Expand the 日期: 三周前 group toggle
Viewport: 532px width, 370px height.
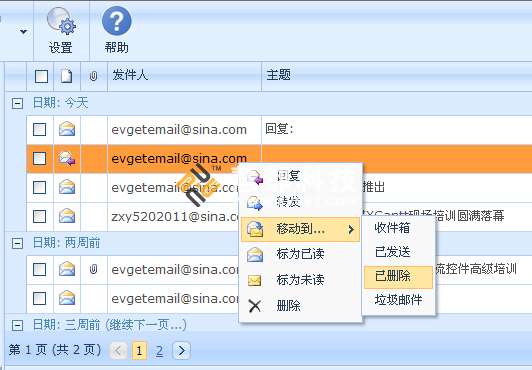(x=17, y=325)
